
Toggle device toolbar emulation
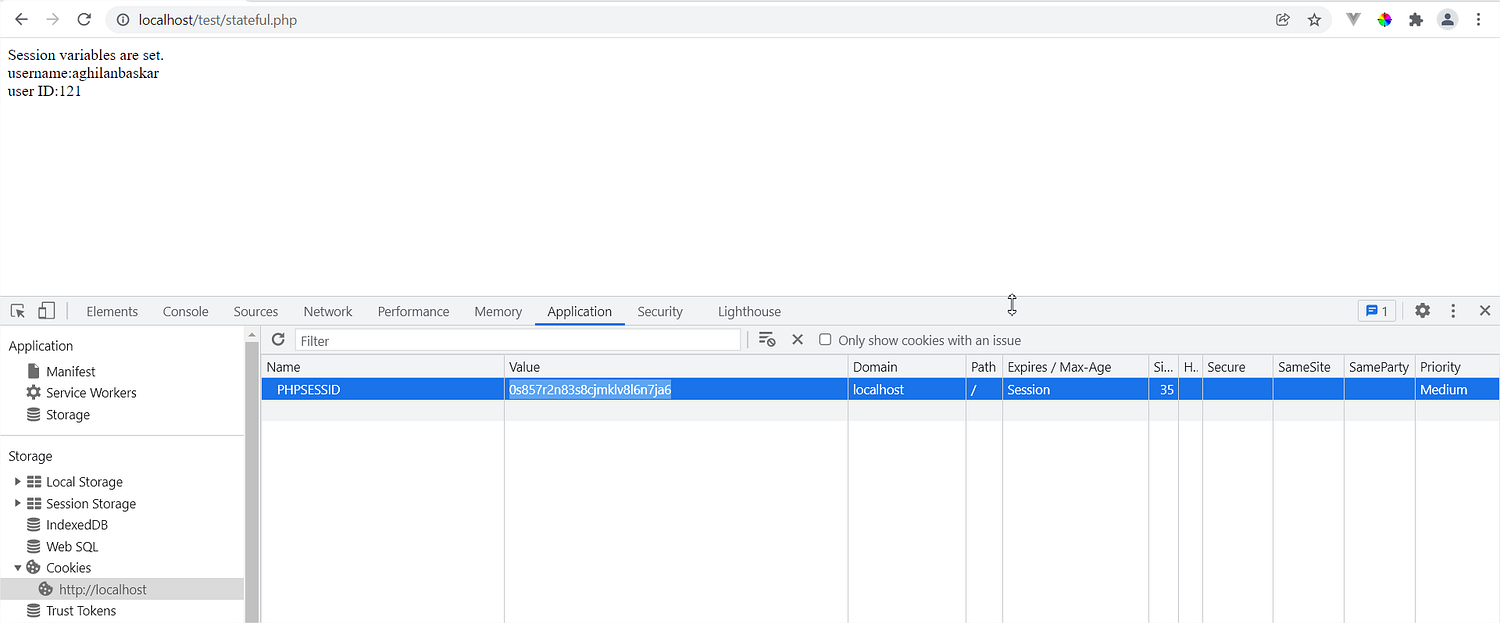tap(46, 311)
